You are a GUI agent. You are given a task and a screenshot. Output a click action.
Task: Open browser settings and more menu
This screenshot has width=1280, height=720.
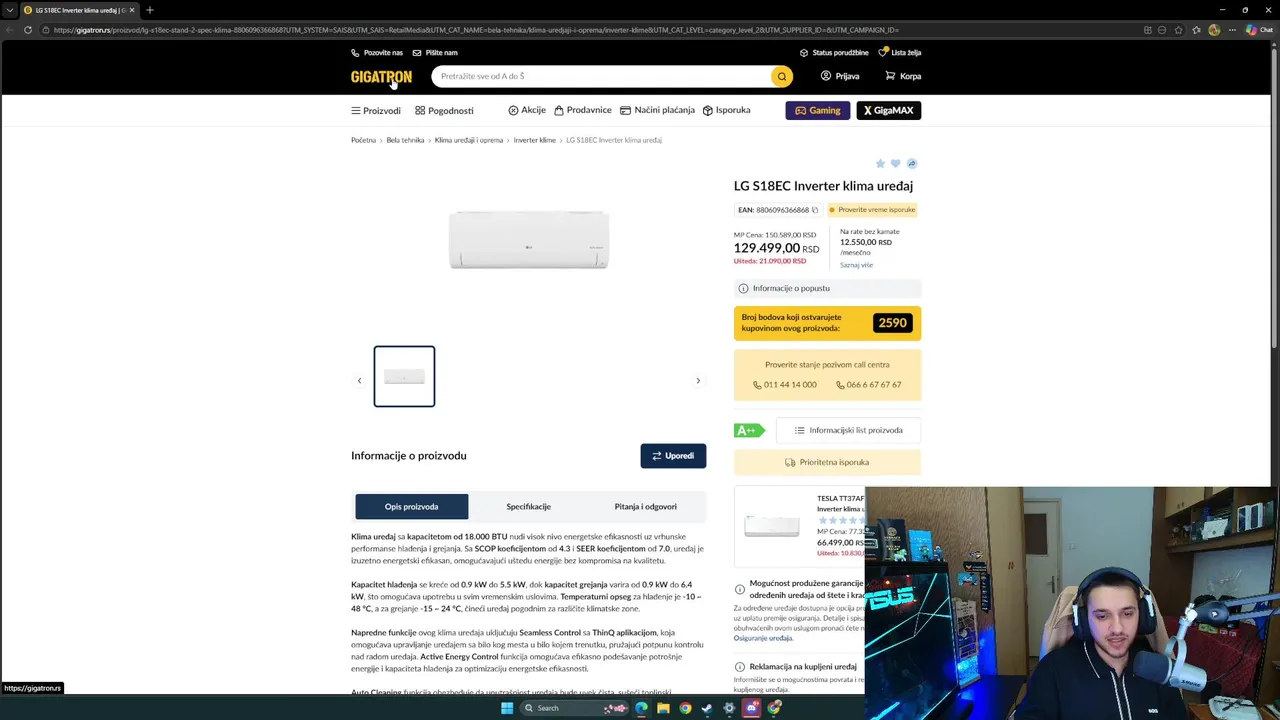(x=1232, y=30)
